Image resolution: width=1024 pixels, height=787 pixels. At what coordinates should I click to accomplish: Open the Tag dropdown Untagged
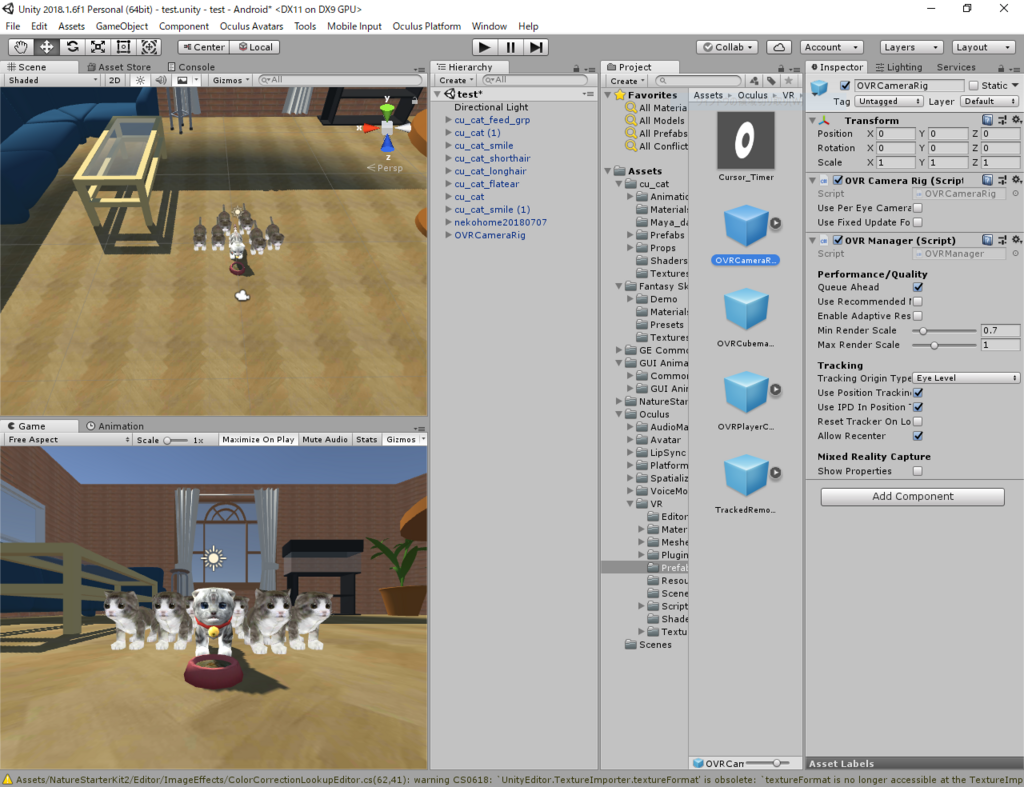click(889, 101)
